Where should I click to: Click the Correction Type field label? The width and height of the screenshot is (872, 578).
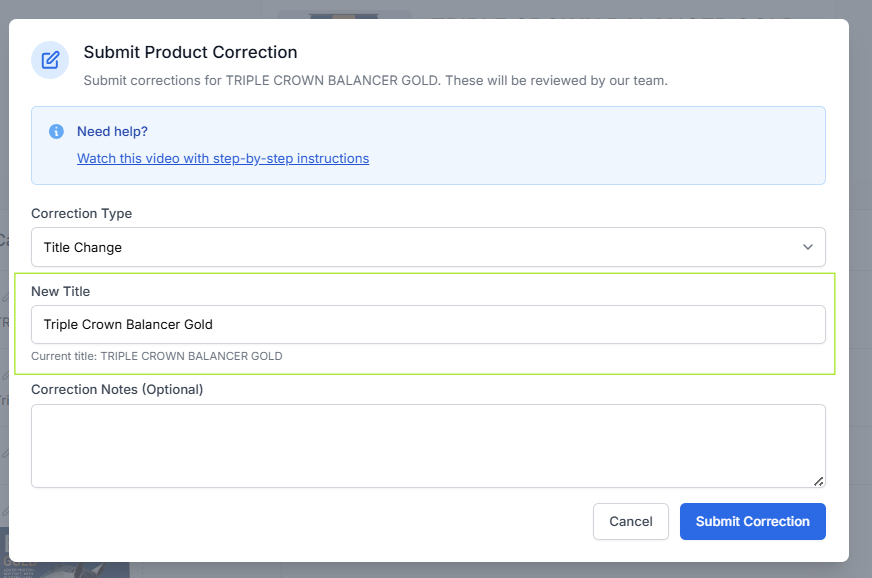click(81, 213)
